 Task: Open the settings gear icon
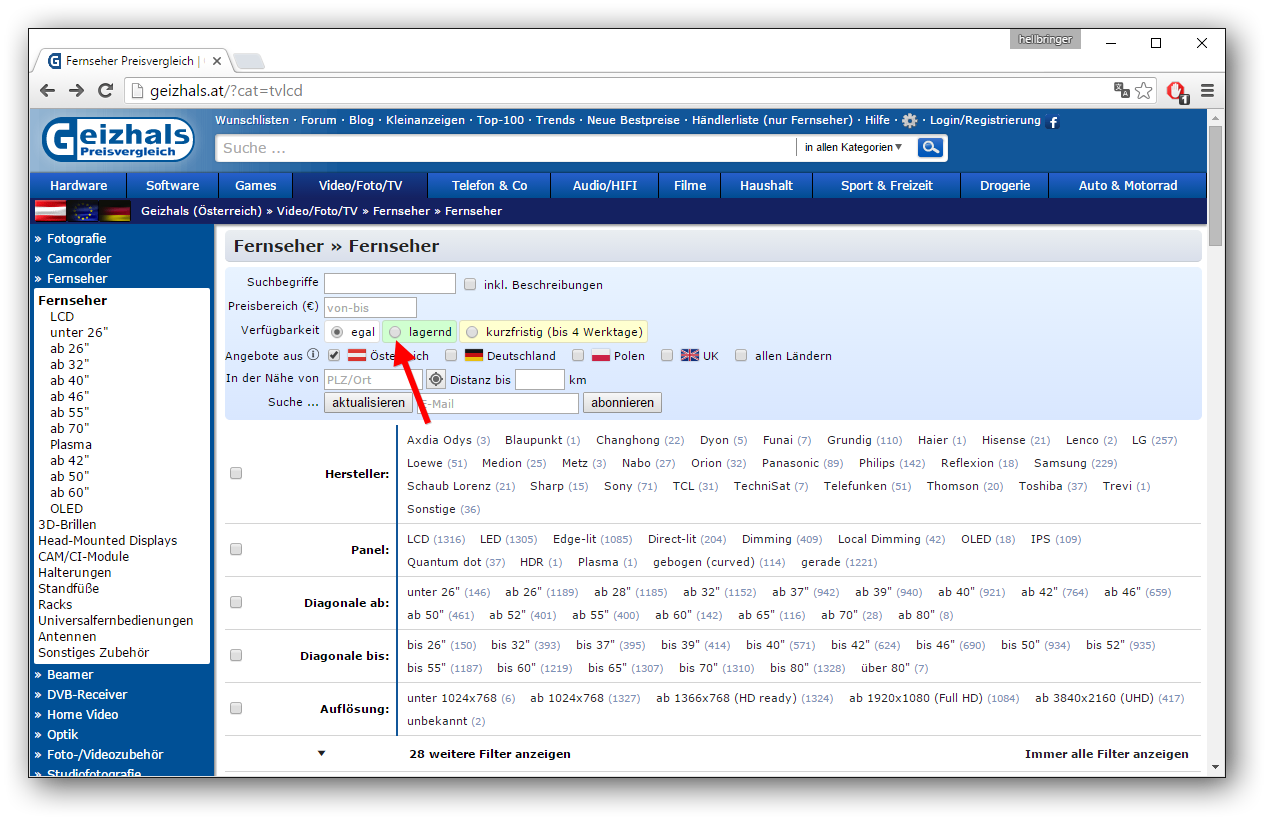pyautogui.click(x=909, y=120)
